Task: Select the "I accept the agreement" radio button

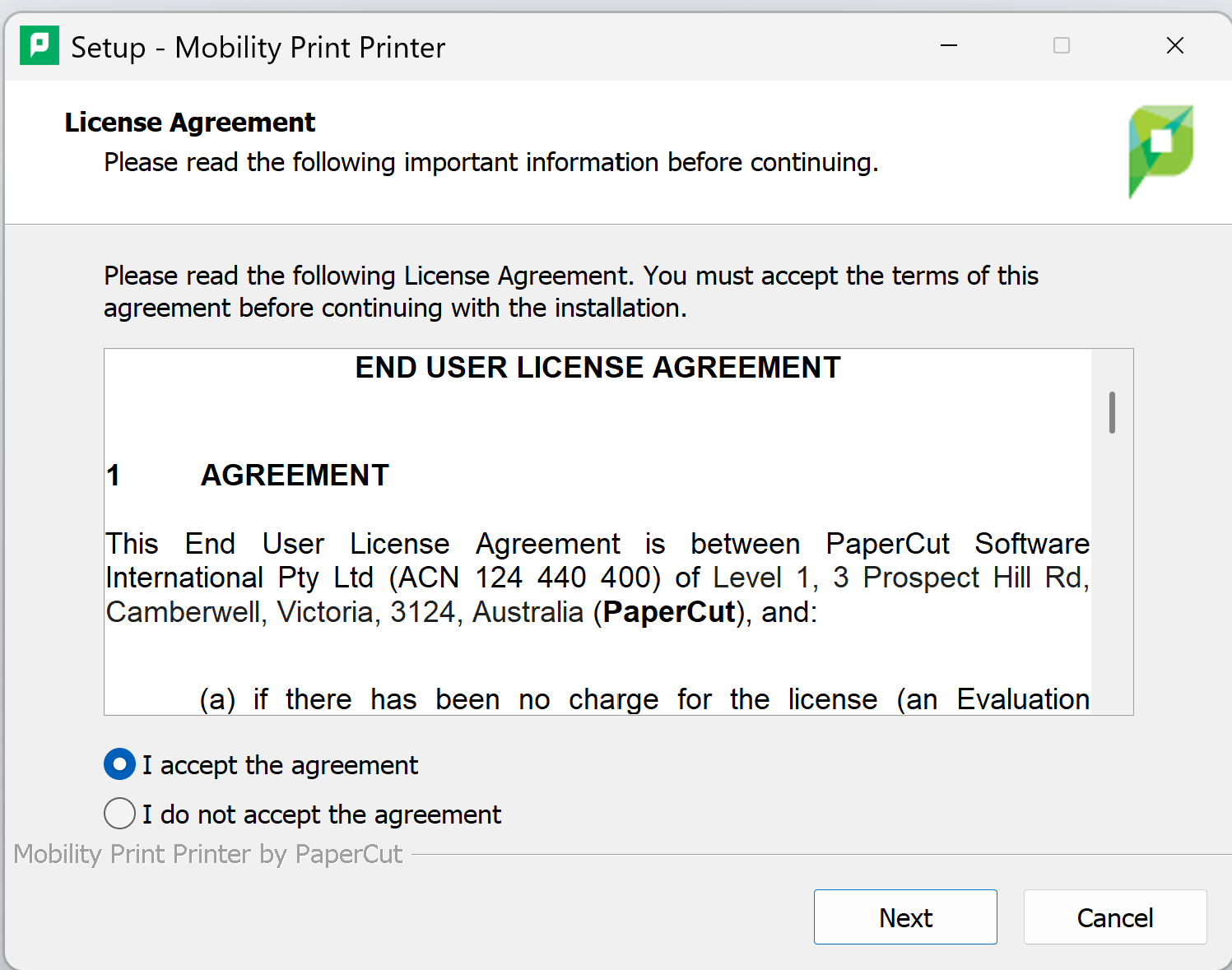Action: pyautogui.click(x=120, y=764)
